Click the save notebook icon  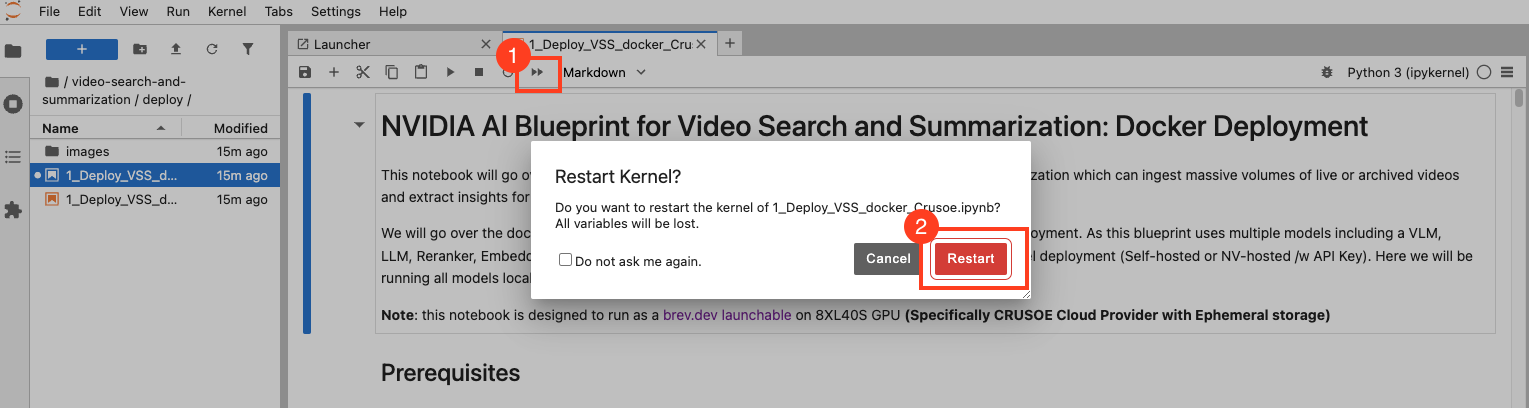tap(305, 72)
